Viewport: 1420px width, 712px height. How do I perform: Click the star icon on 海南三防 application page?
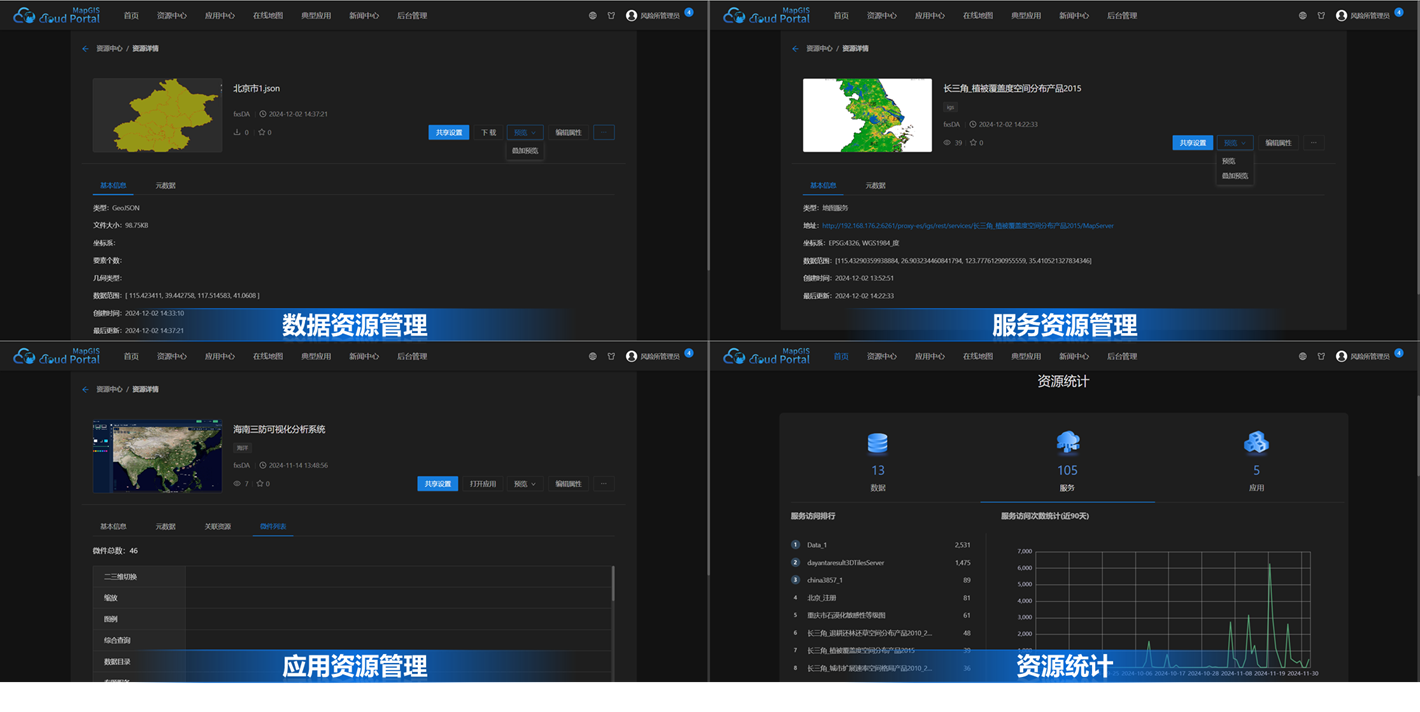click(x=261, y=484)
